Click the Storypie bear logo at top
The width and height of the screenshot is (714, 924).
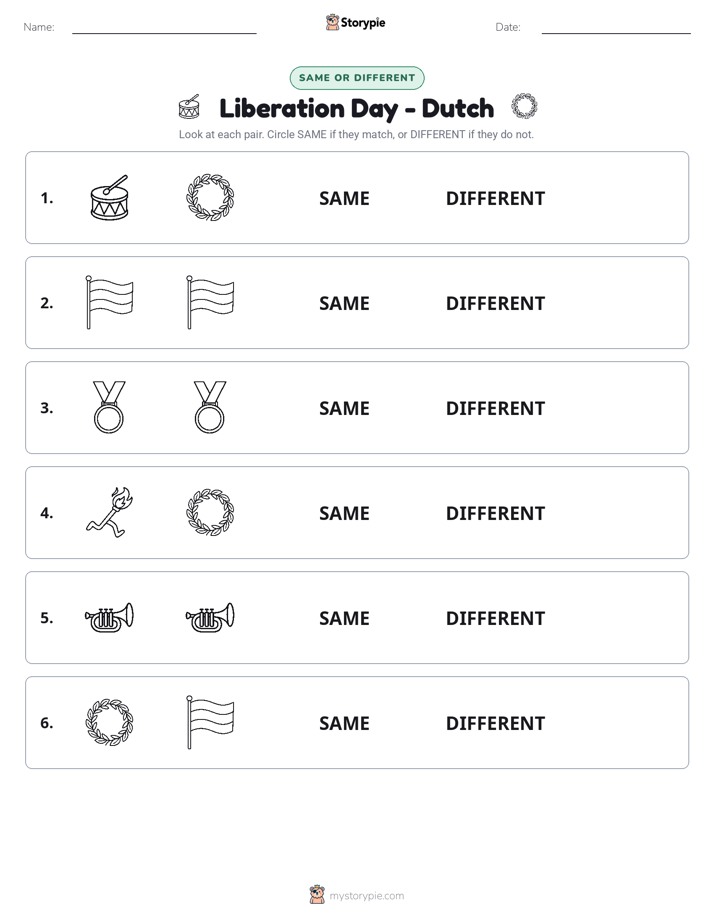(332, 22)
